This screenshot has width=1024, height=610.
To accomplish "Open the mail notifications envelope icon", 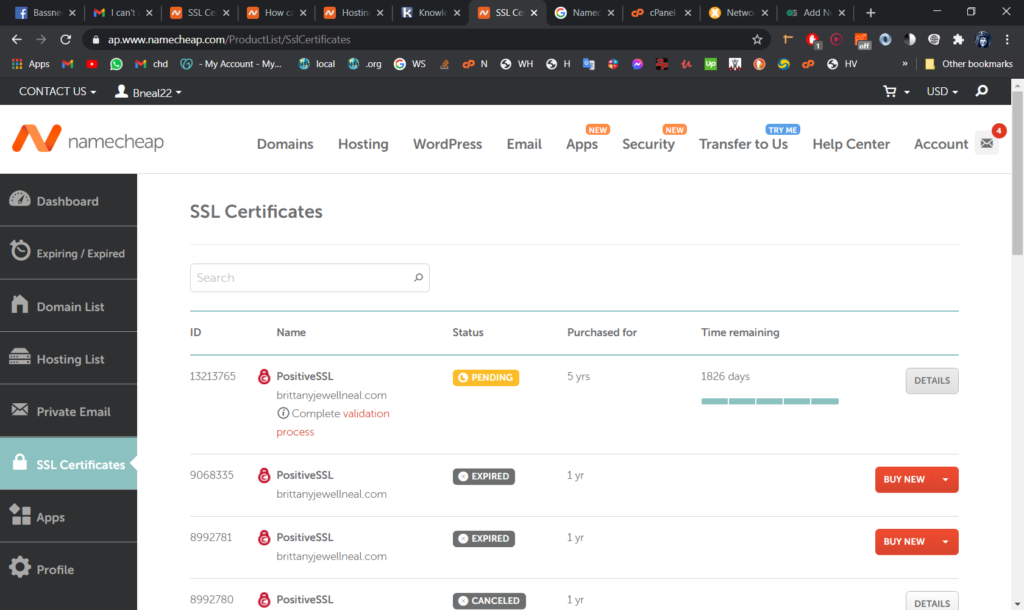I will [x=986, y=144].
